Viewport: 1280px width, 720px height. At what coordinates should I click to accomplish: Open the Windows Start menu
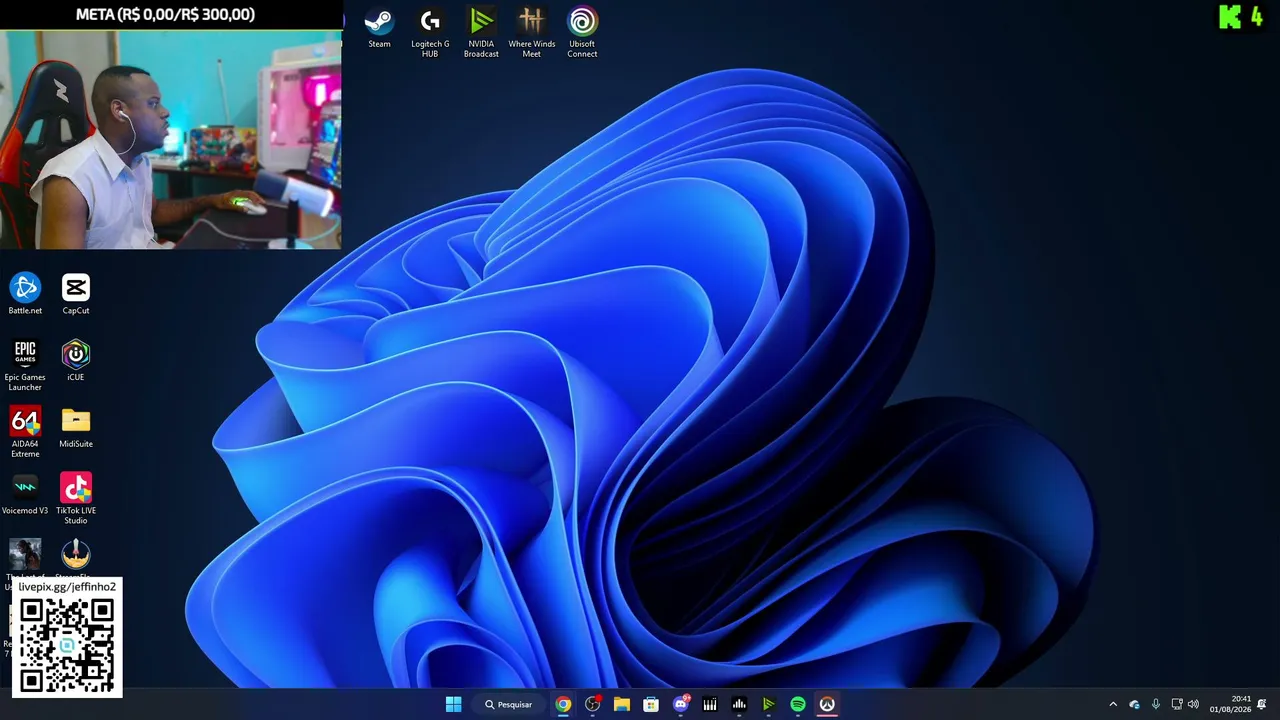coord(453,704)
